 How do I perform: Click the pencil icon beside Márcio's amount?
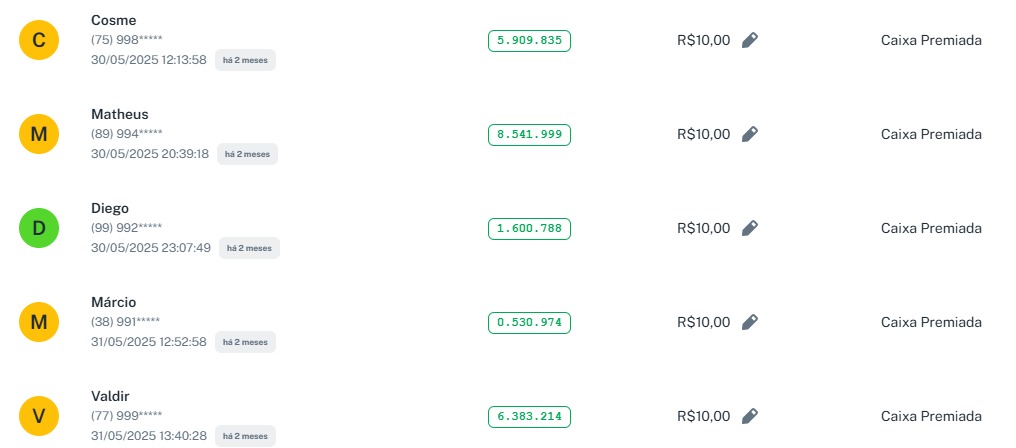(750, 322)
